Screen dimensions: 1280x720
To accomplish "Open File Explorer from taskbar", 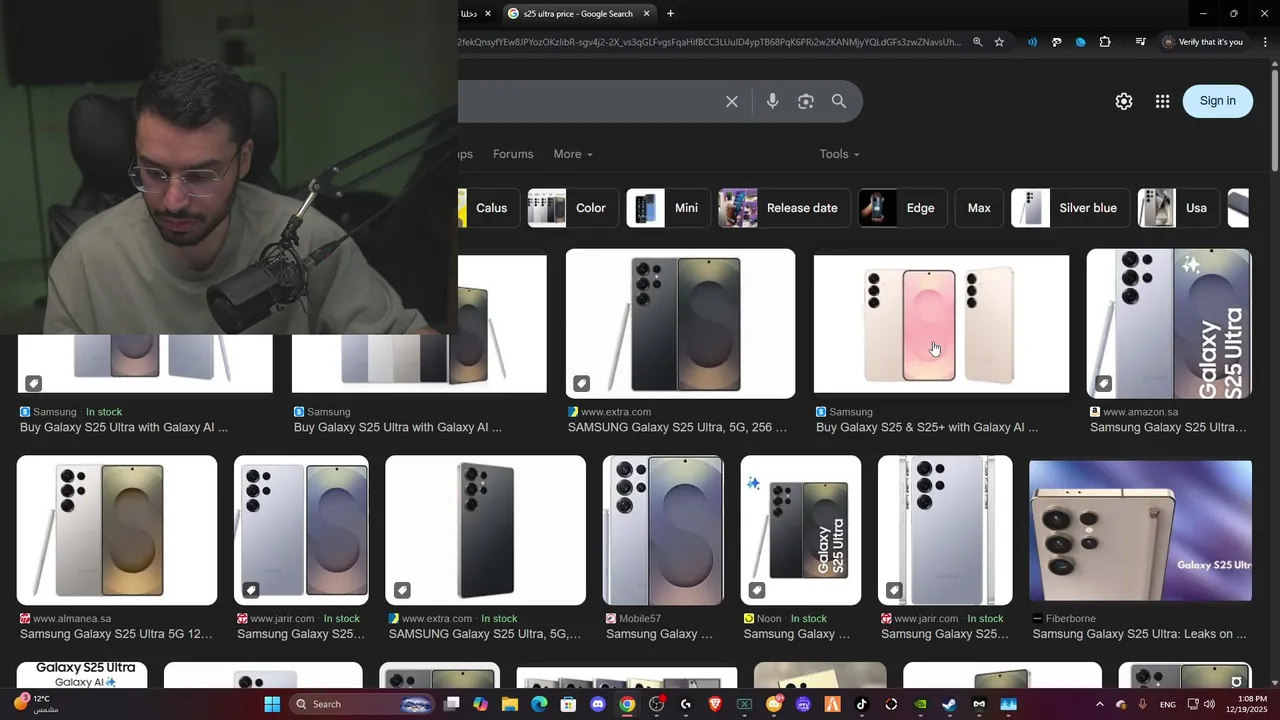I will (x=510, y=704).
